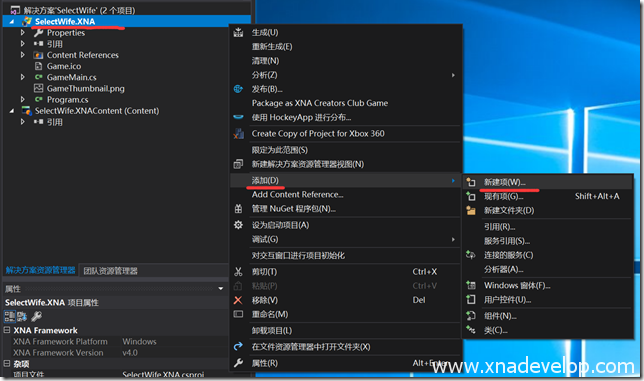Open the 调试(G) submenu
The height and width of the screenshot is (381, 644).
[345, 239]
